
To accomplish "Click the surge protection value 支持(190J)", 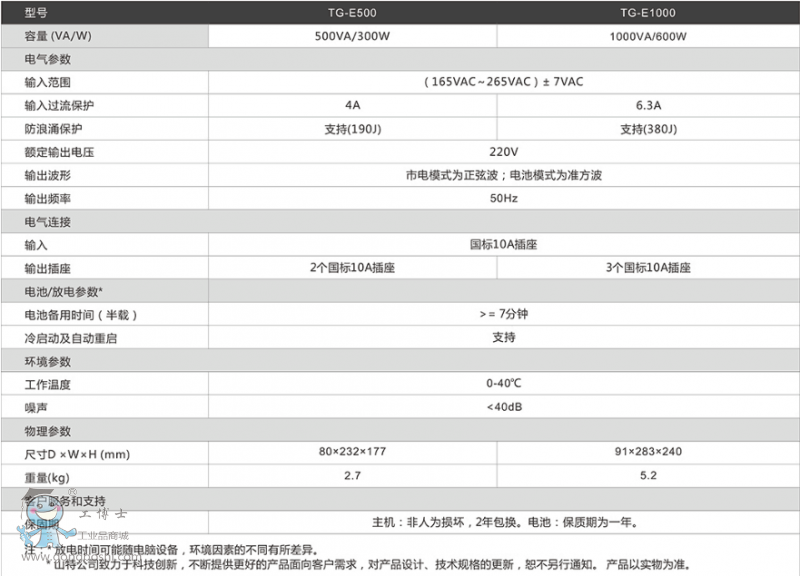I will pyautogui.click(x=352, y=129).
